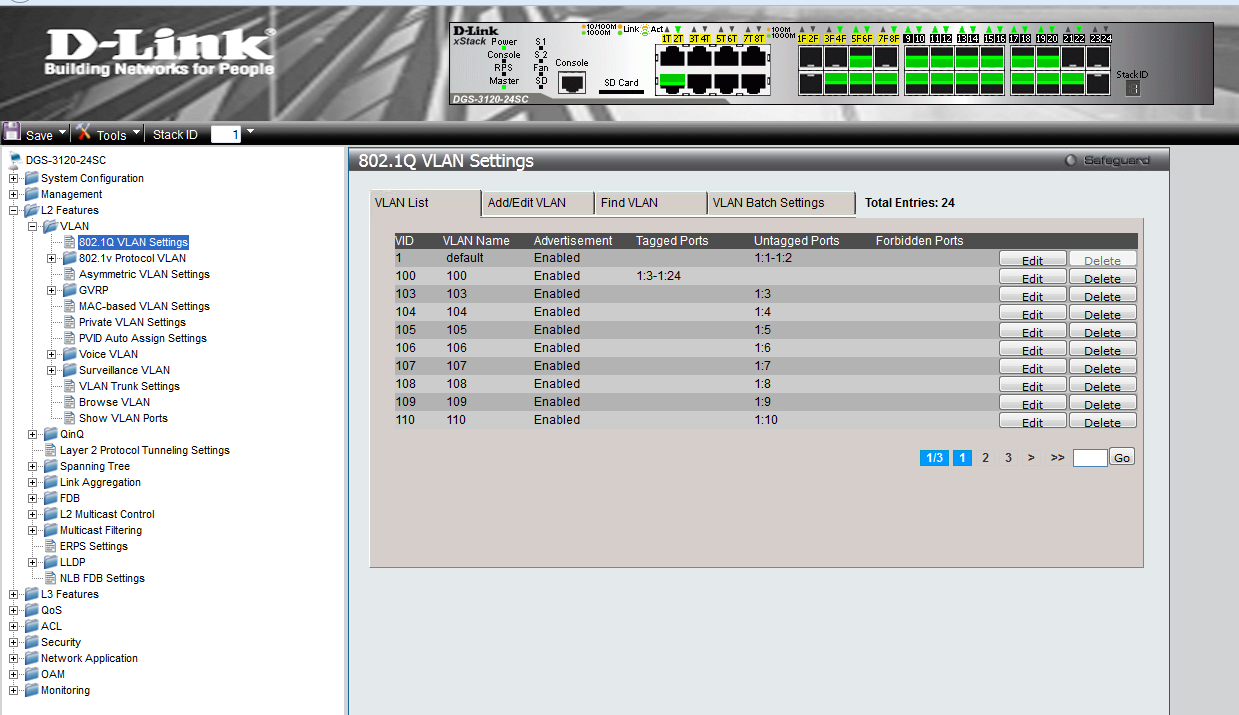Switch to the VLAN List tab
Viewport: 1239px width, 715px height.
(x=425, y=203)
